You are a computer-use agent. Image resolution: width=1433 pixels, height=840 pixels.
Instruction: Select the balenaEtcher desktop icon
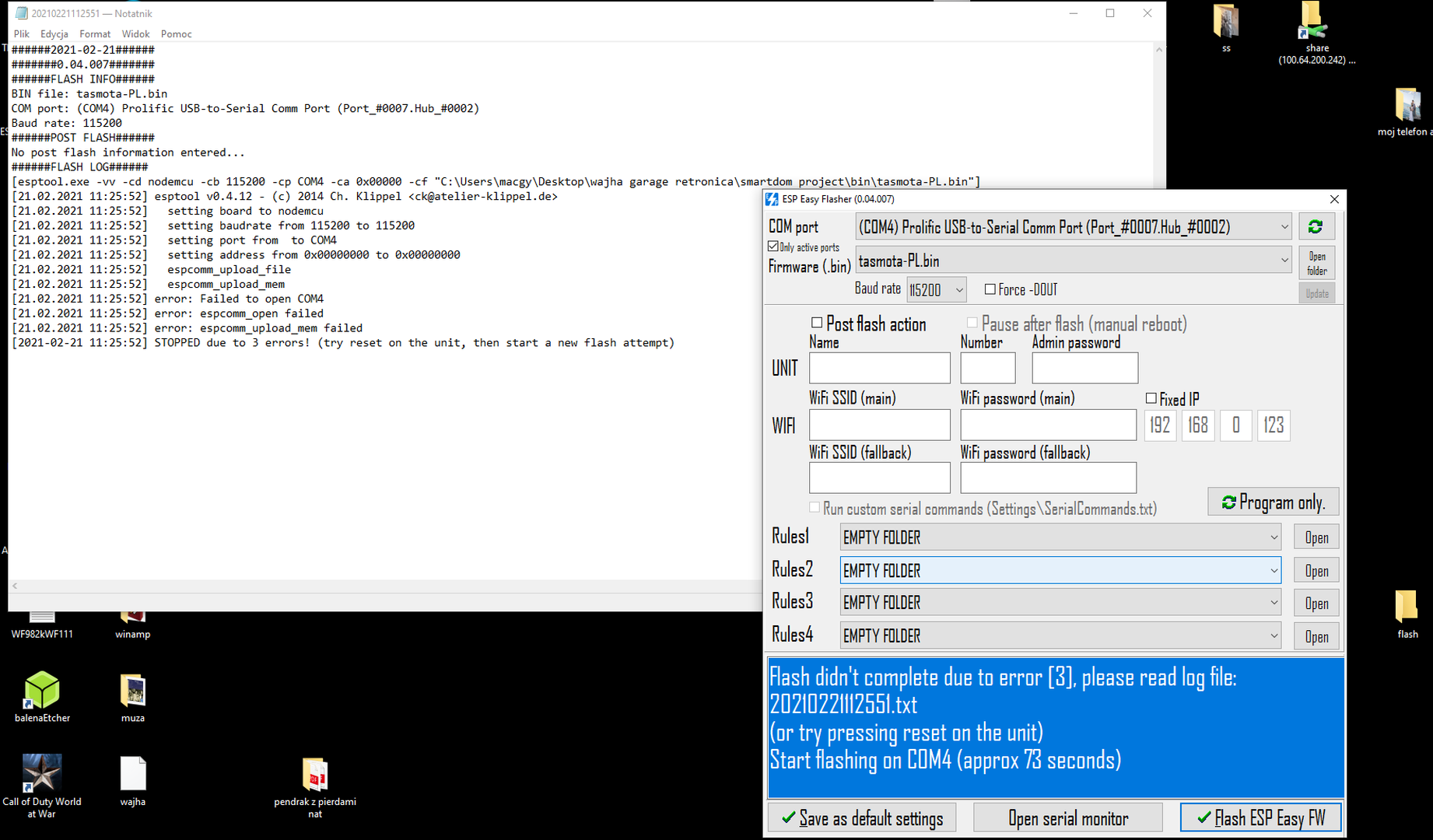pyautogui.click(x=42, y=697)
